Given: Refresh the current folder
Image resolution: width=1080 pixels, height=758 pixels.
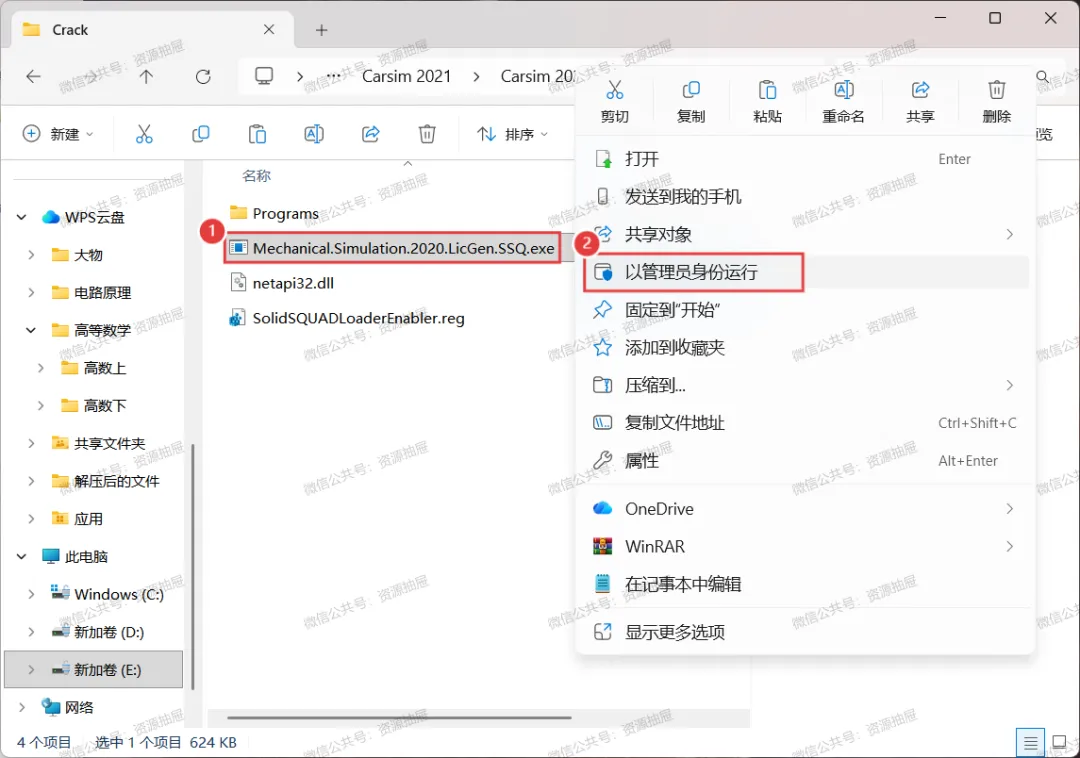Looking at the screenshot, I should pos(203,76).
